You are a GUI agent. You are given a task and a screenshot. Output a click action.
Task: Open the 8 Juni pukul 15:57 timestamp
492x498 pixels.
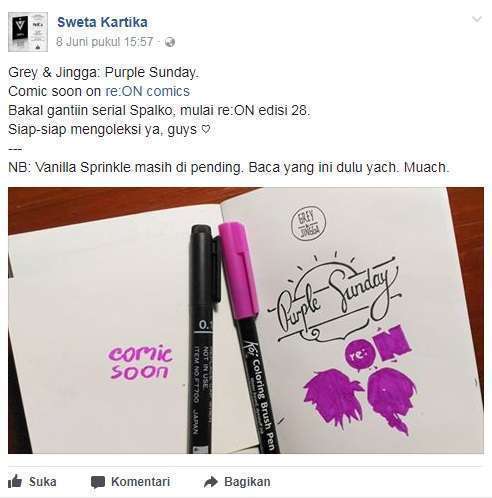104,42
